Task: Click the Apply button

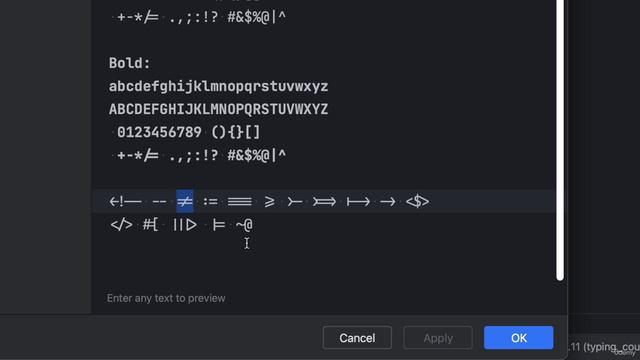Action: click(x=438, y=338)
